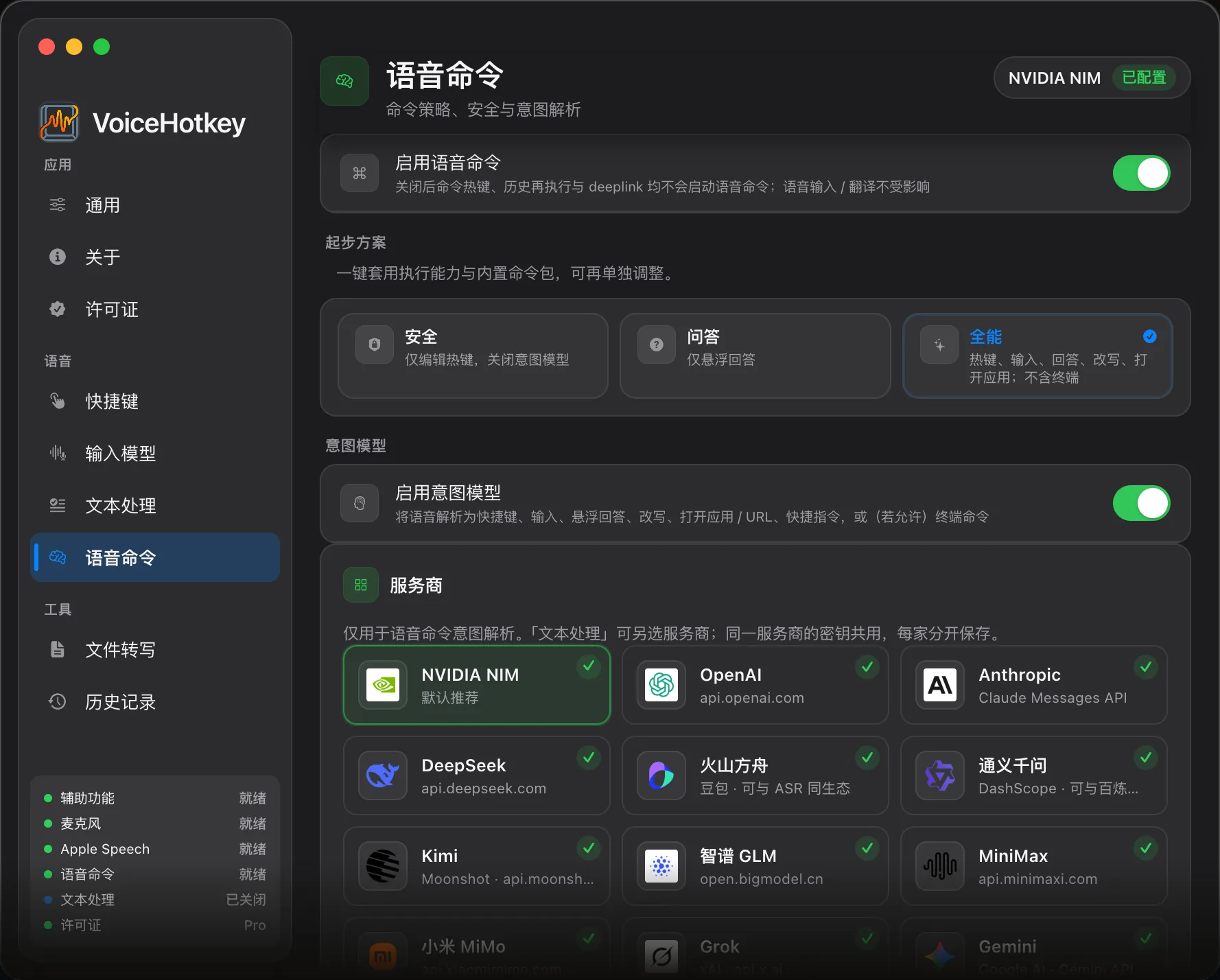Click the 麦克风 status row
This screenshot has height=980, width=1220.
point(155,824)
